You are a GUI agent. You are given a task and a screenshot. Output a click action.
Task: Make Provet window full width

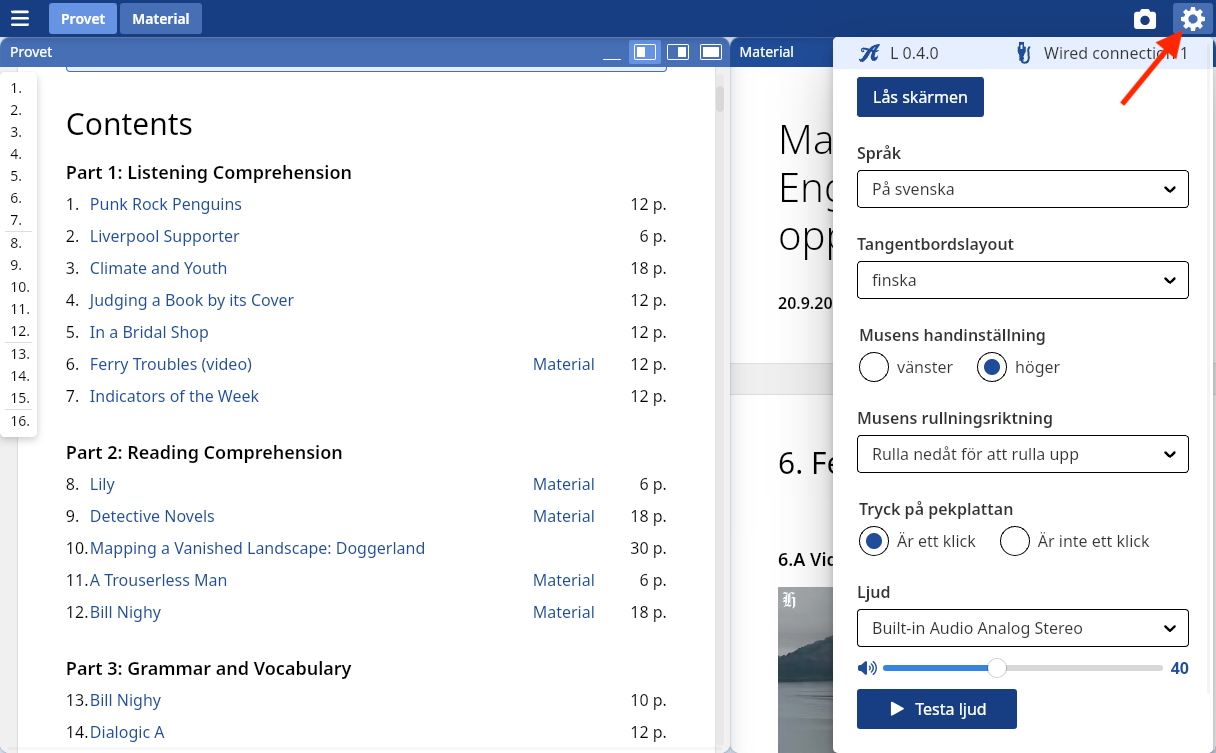pos(711,52)
